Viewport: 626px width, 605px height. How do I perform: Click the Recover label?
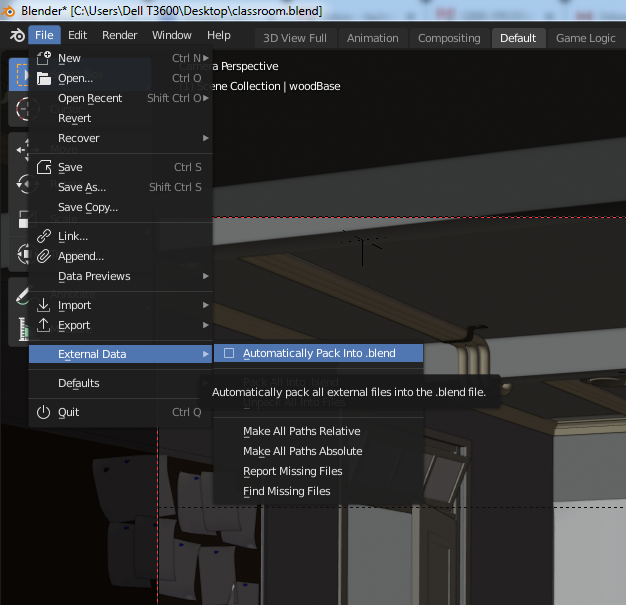(x=79, y=138)
